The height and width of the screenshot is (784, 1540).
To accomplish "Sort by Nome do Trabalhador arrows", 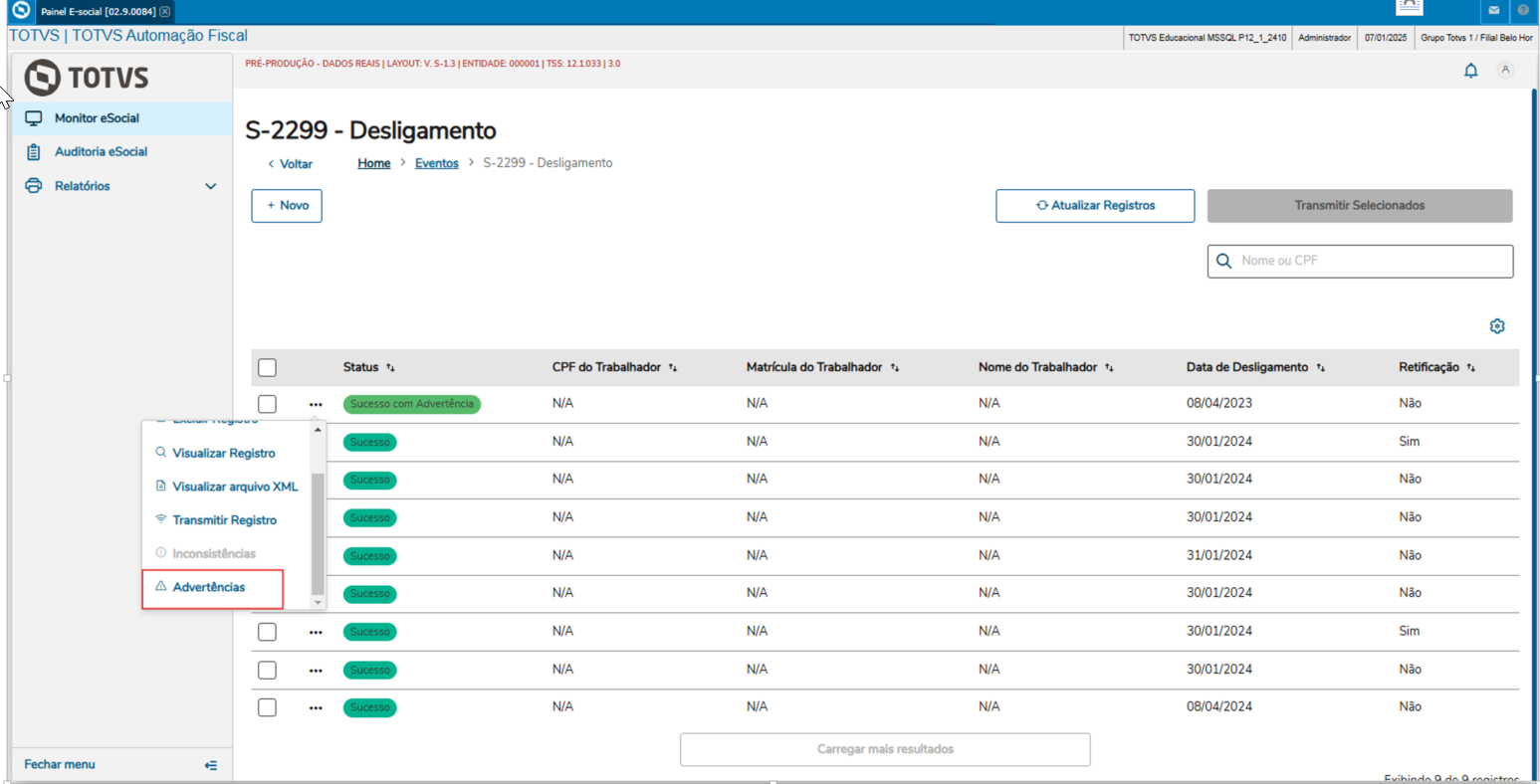I will (x=1109, y=368).
